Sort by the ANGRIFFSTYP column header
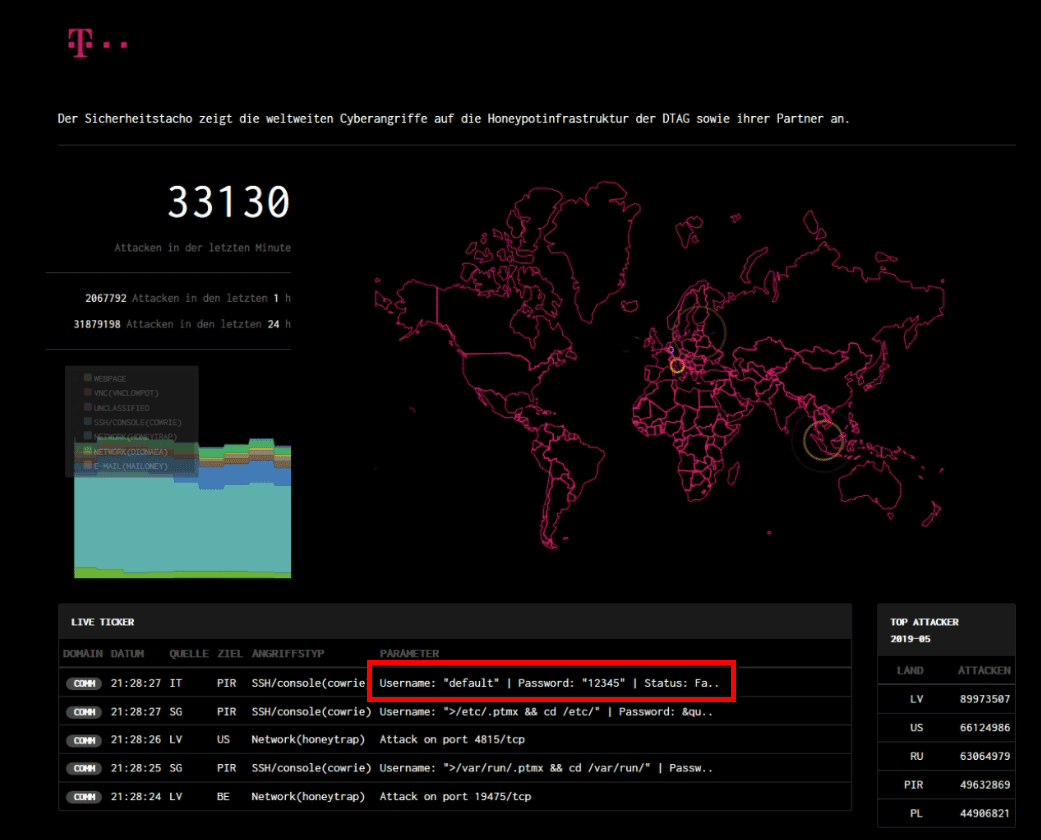This screenshot has height=840, width=1041. click(288, 653)
